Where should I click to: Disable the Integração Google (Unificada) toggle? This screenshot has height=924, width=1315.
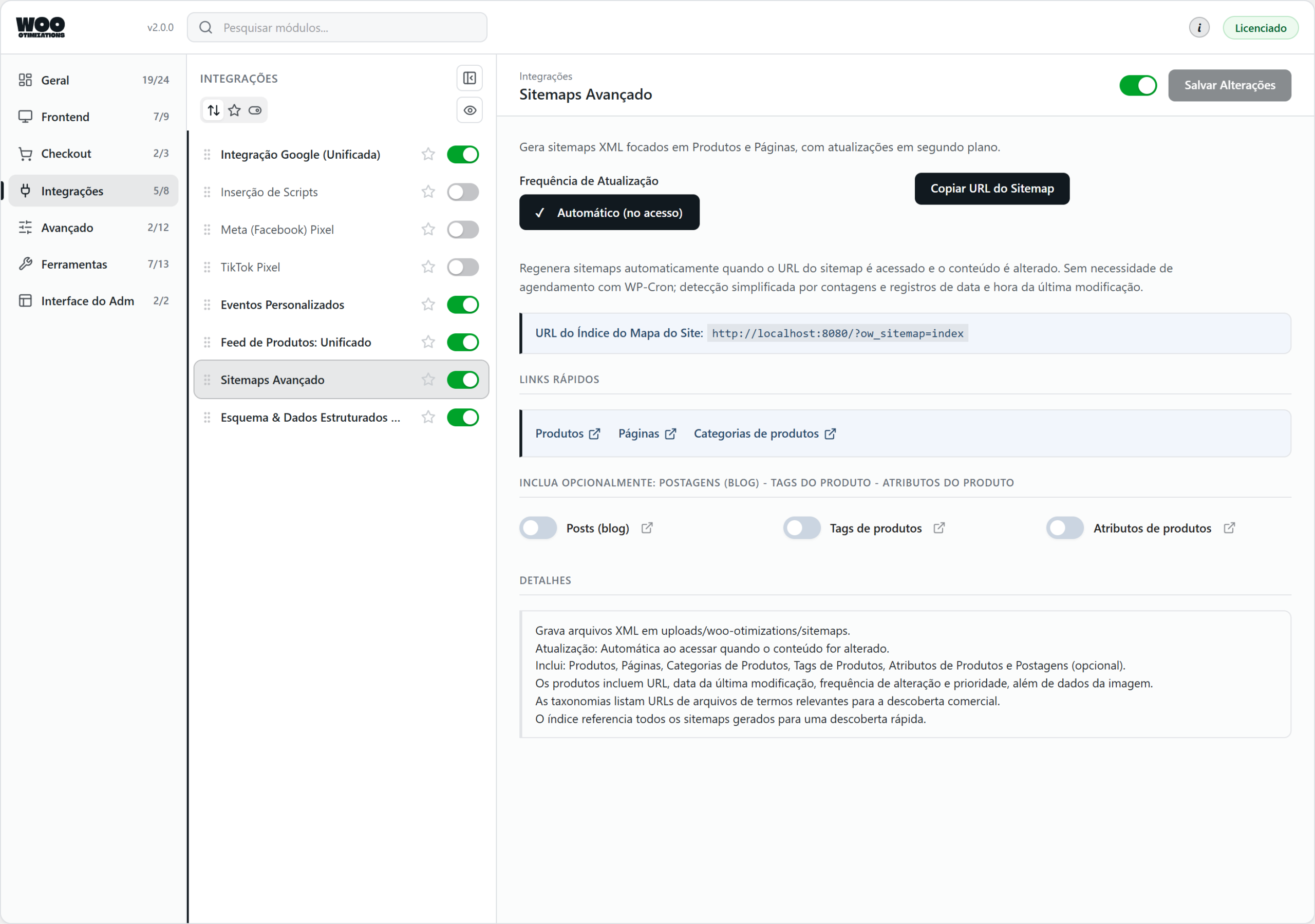coord(463,154)
